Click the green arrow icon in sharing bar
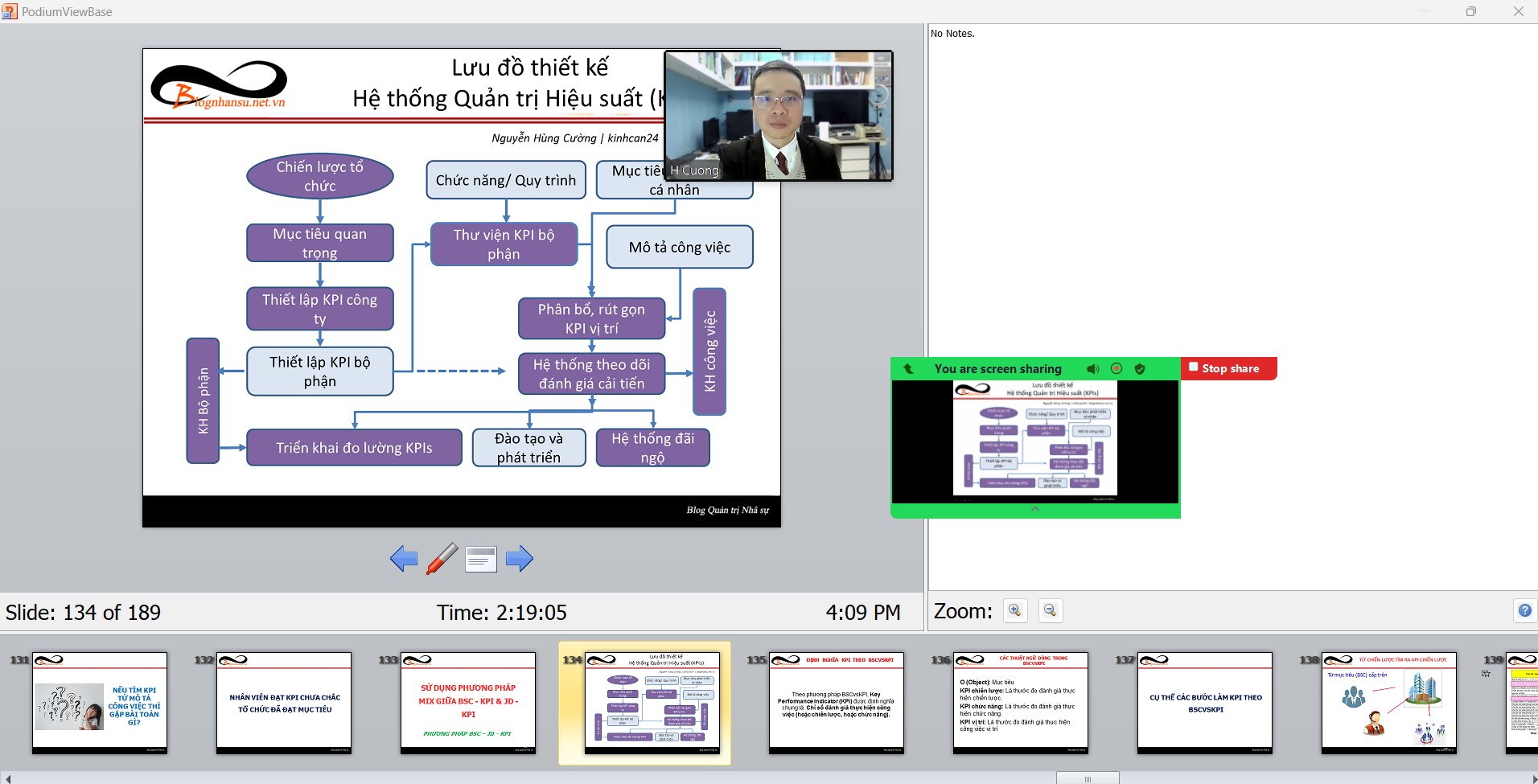Image resolution: width=1538 pixels, height=784 pixels. 909,369
